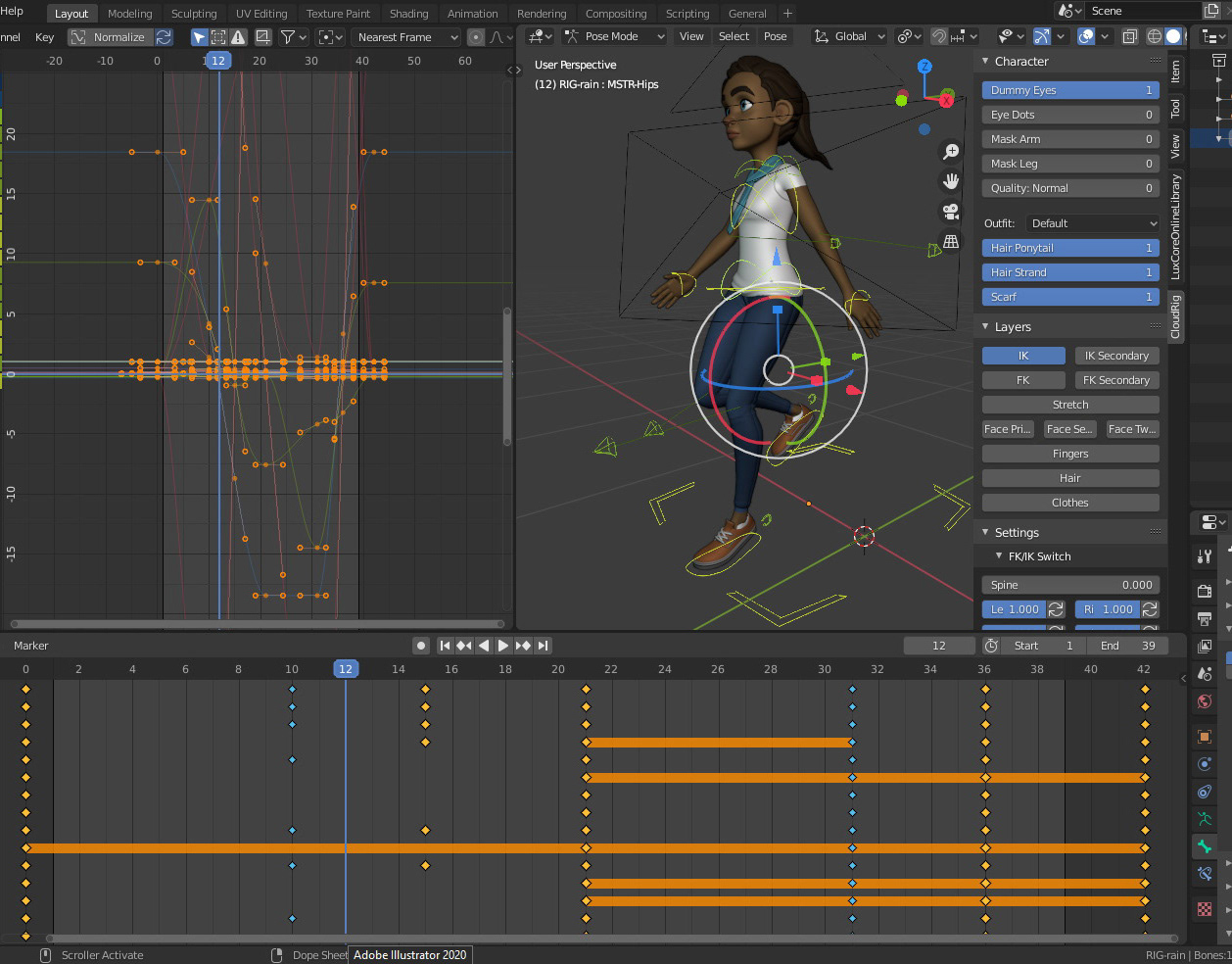Collapse the FK/IK Switch subpanel

click(999, 556)
